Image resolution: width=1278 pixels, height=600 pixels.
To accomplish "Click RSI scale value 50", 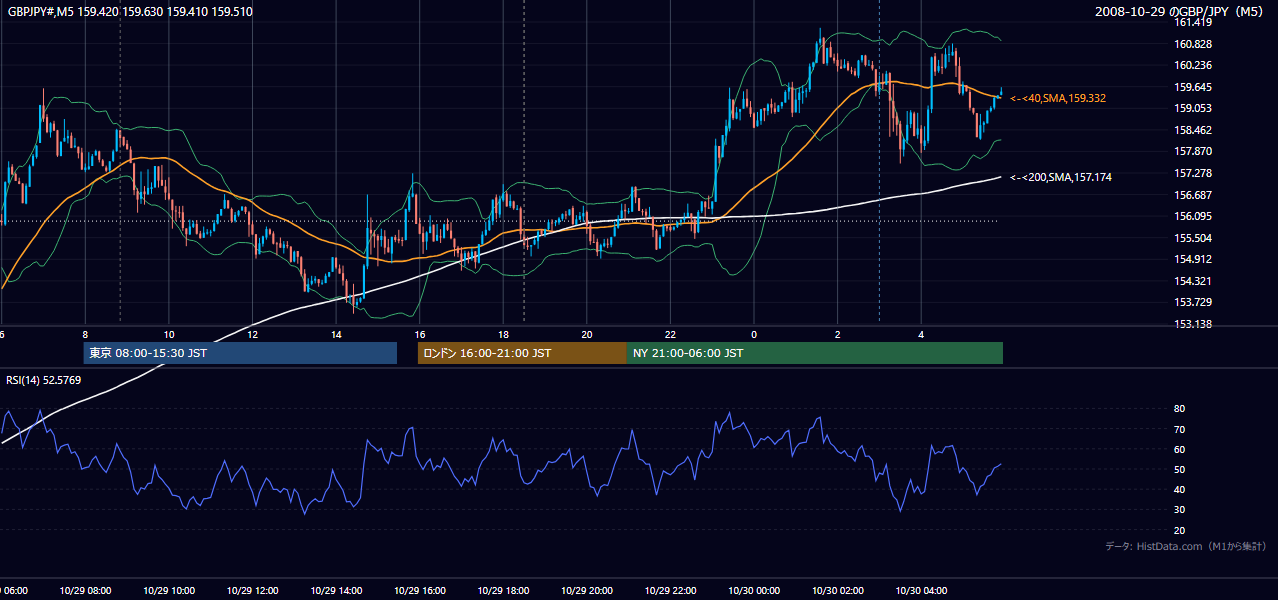I will (x=1180, y=469).
